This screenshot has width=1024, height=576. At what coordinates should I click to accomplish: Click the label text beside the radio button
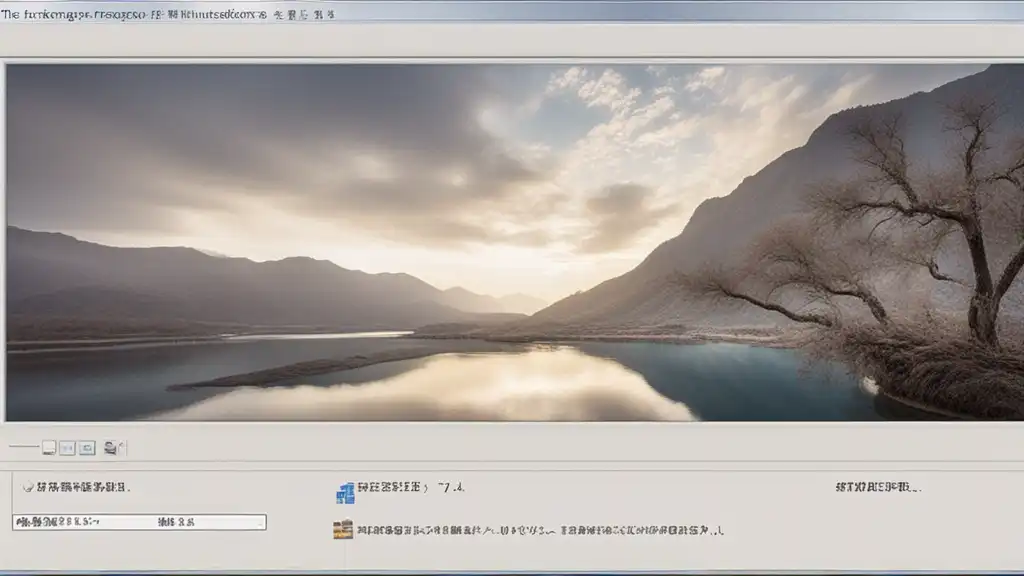(82, 488)
